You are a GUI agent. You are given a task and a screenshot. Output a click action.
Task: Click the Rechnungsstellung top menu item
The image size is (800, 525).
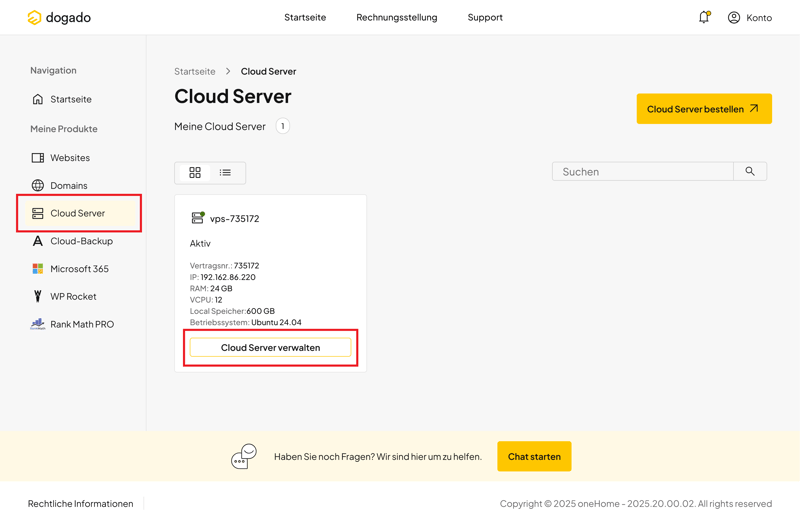click(x=396, y=17)
